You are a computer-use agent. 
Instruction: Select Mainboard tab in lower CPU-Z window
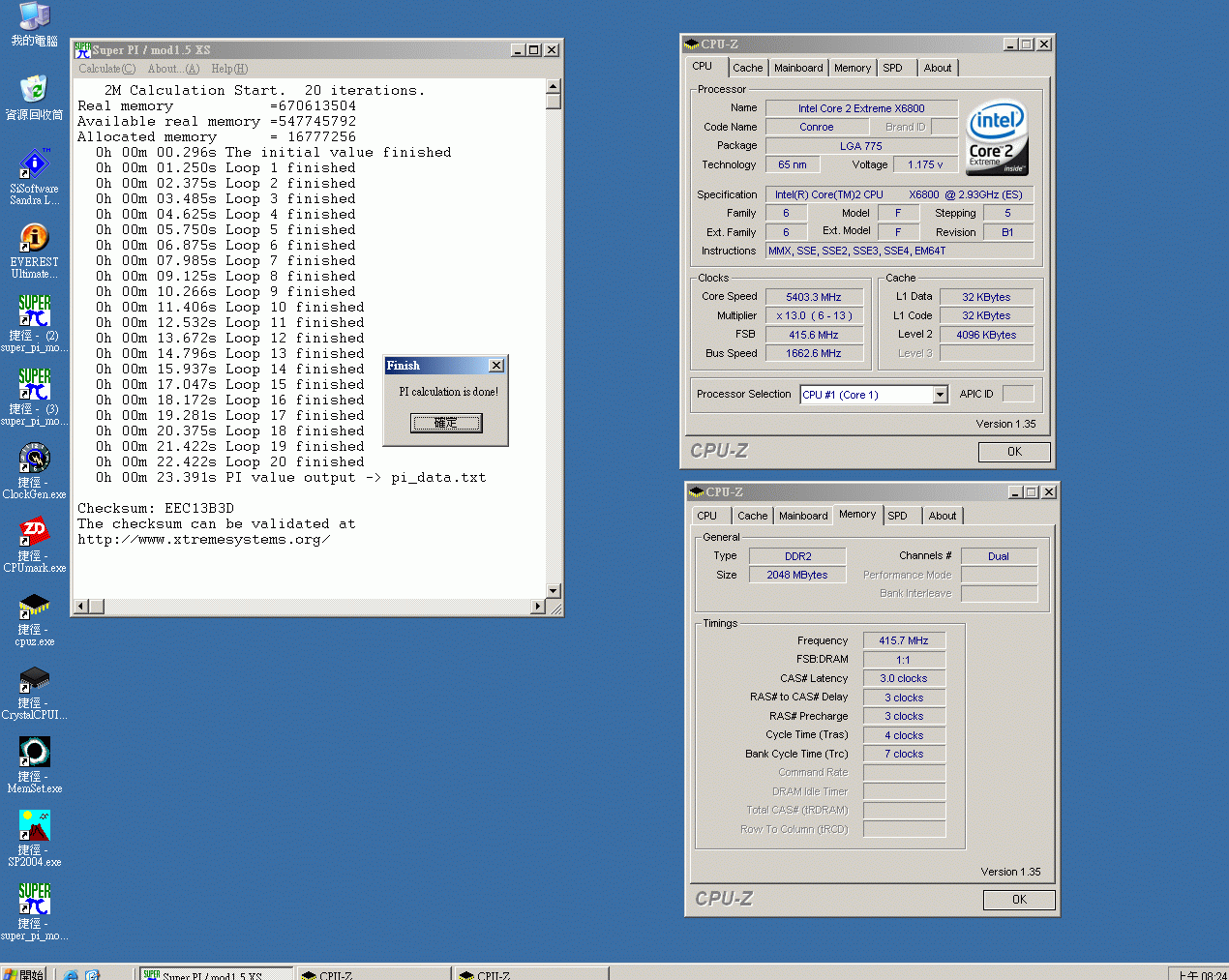coord(803,516)
